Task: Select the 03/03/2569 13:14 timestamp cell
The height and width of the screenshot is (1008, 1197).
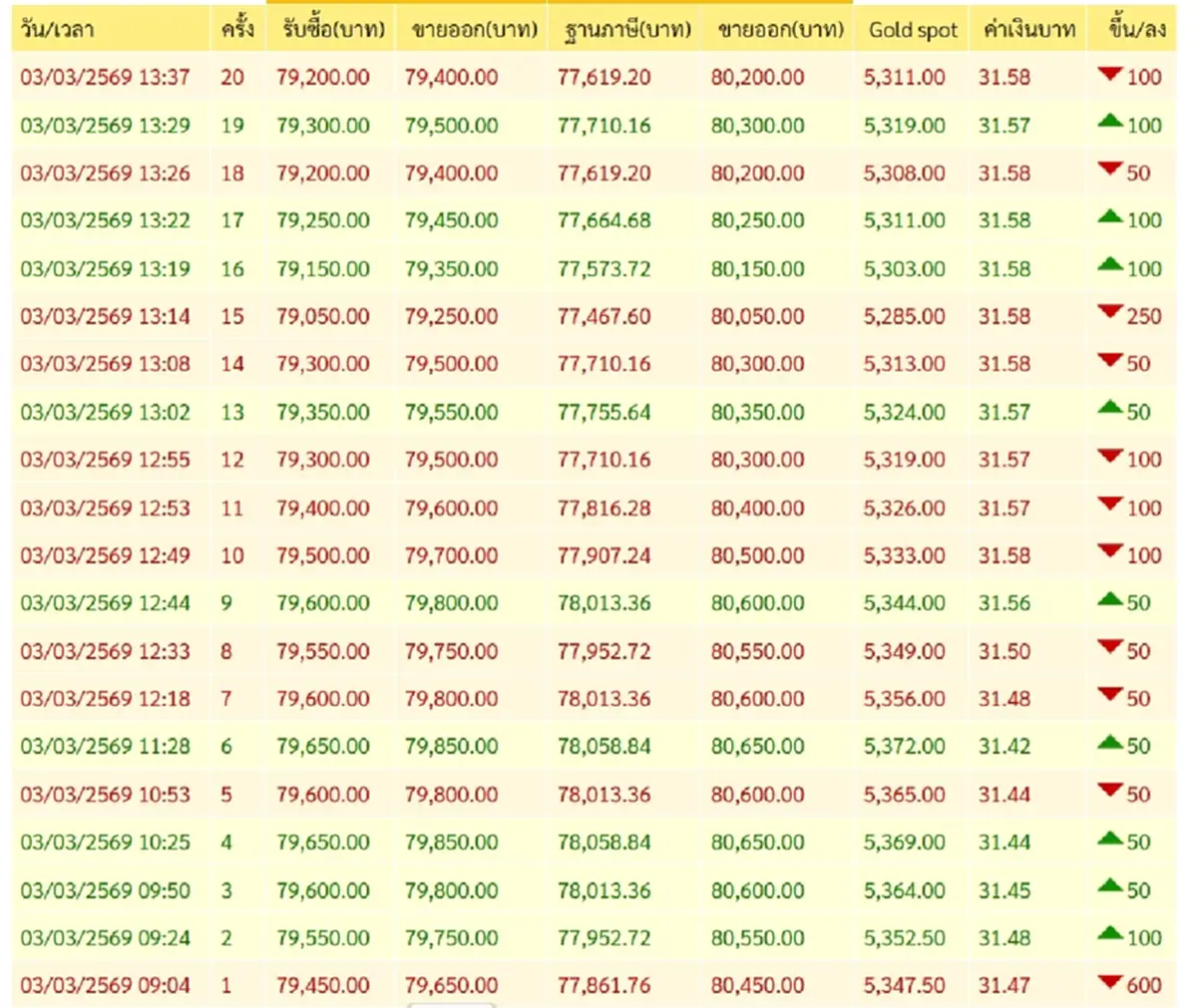Action: point(105,317)
